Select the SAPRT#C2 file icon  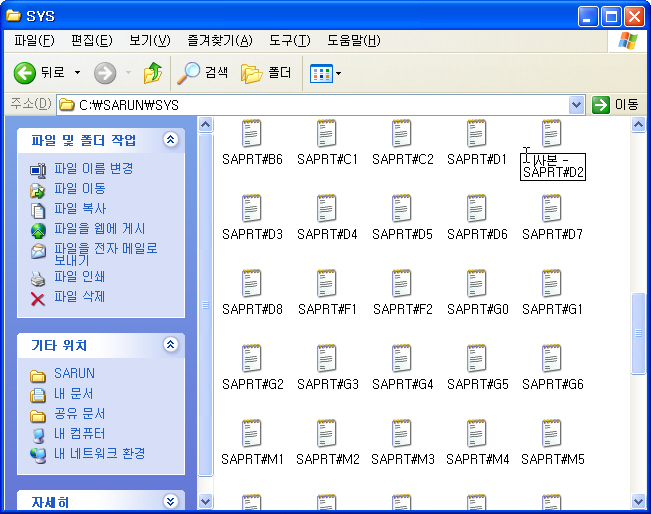pos(402,133)
